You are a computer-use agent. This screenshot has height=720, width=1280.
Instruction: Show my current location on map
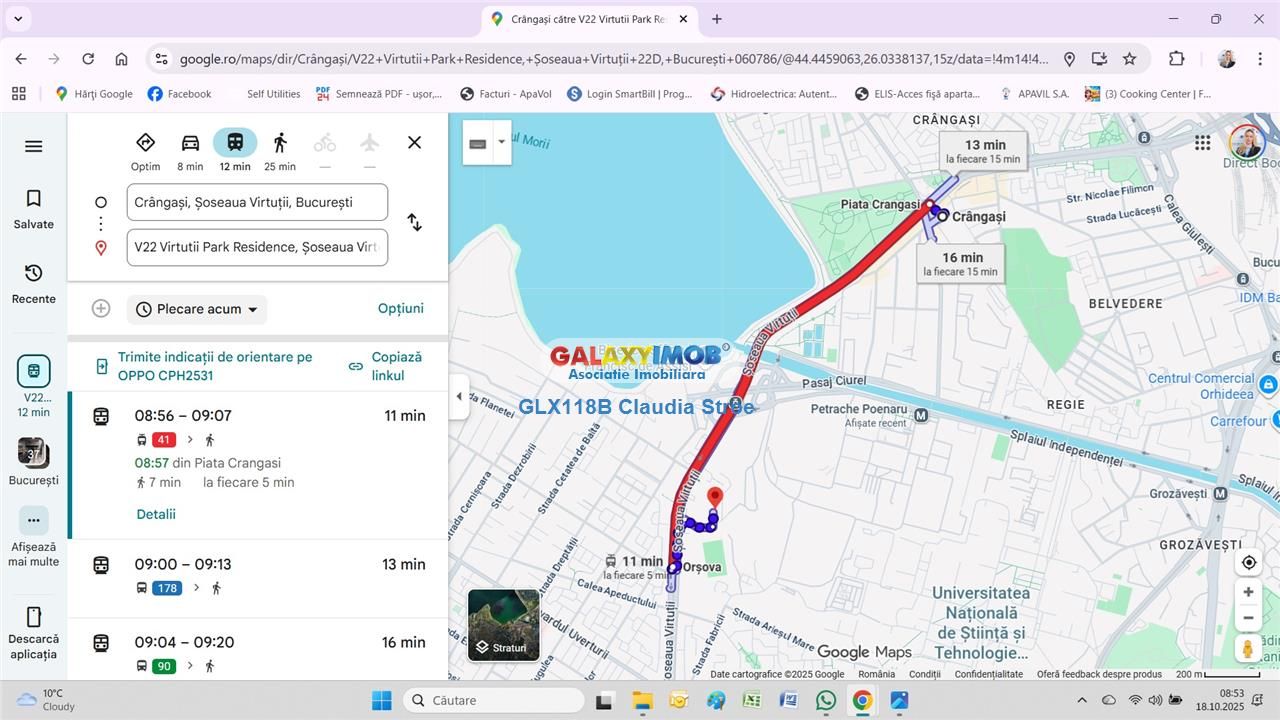(x=1248, y=562)
